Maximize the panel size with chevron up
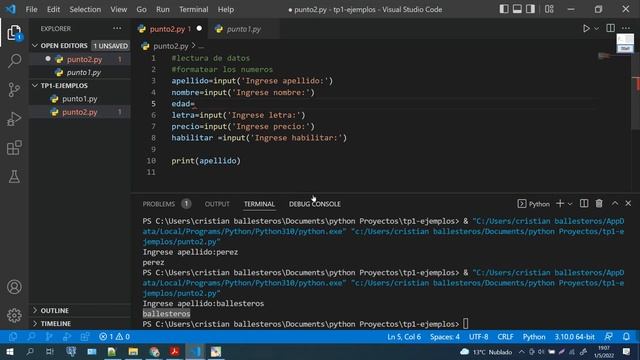This screenshot has width=640, height=360. point(615,203)
